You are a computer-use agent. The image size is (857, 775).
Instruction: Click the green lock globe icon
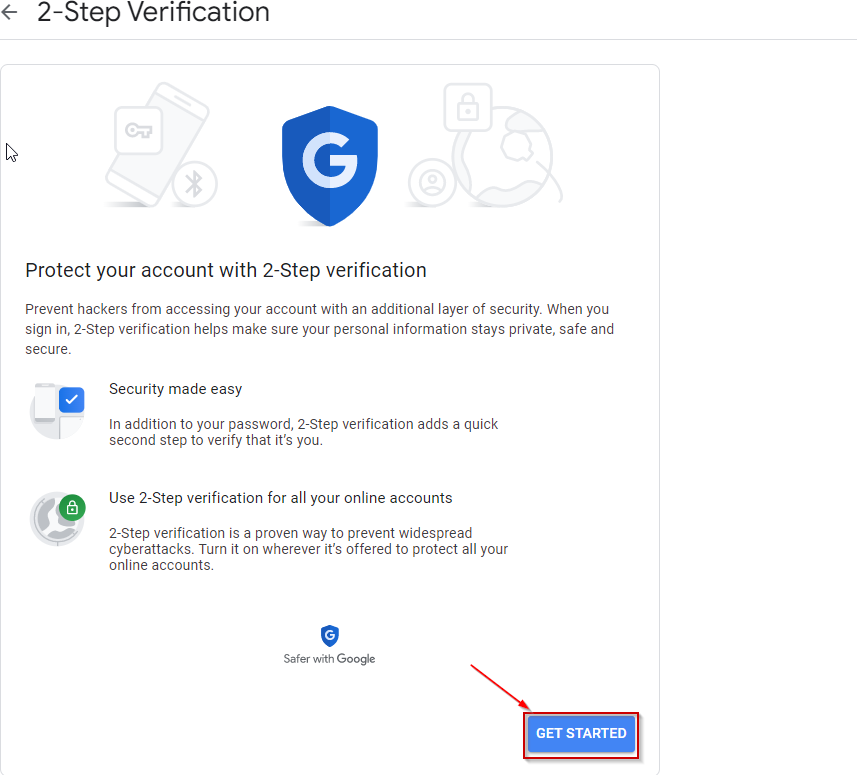[58, 518]
